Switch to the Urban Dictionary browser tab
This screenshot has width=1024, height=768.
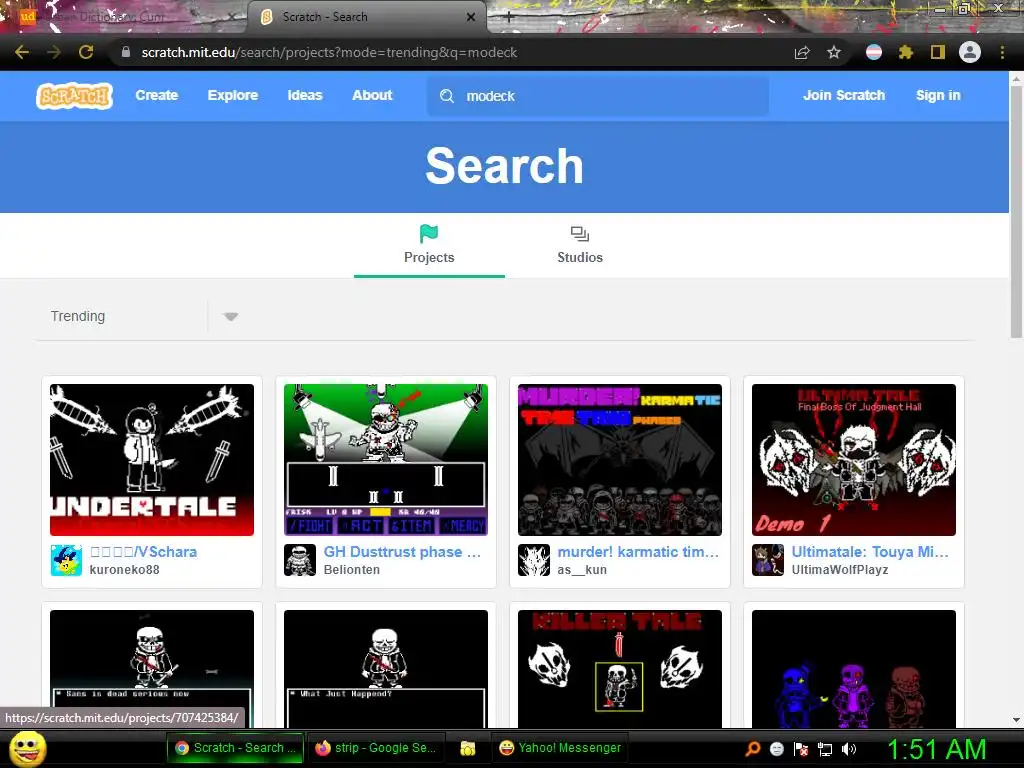(124, 17)
